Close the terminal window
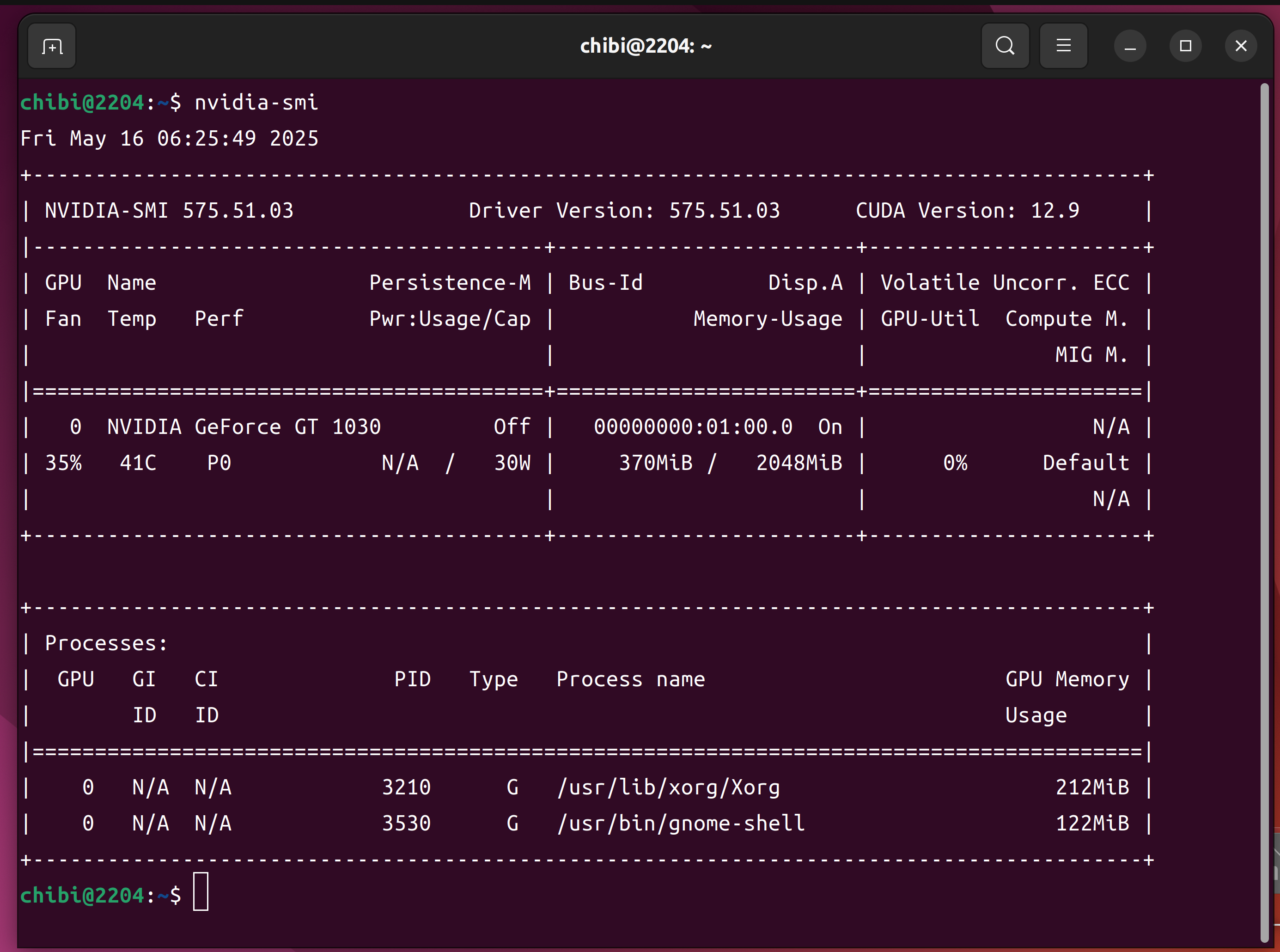The width and height of the screenshot is (1280, 952). pos(1240,46)
